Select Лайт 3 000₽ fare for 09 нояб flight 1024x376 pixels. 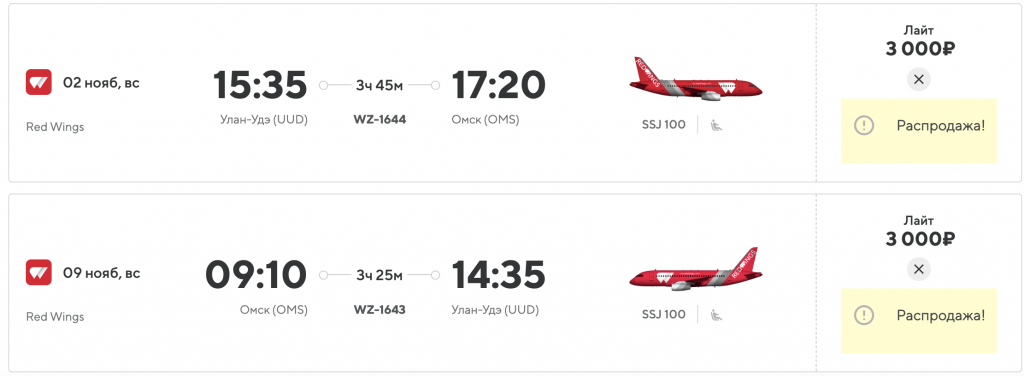pyautogui.click(x=919, y=230)
